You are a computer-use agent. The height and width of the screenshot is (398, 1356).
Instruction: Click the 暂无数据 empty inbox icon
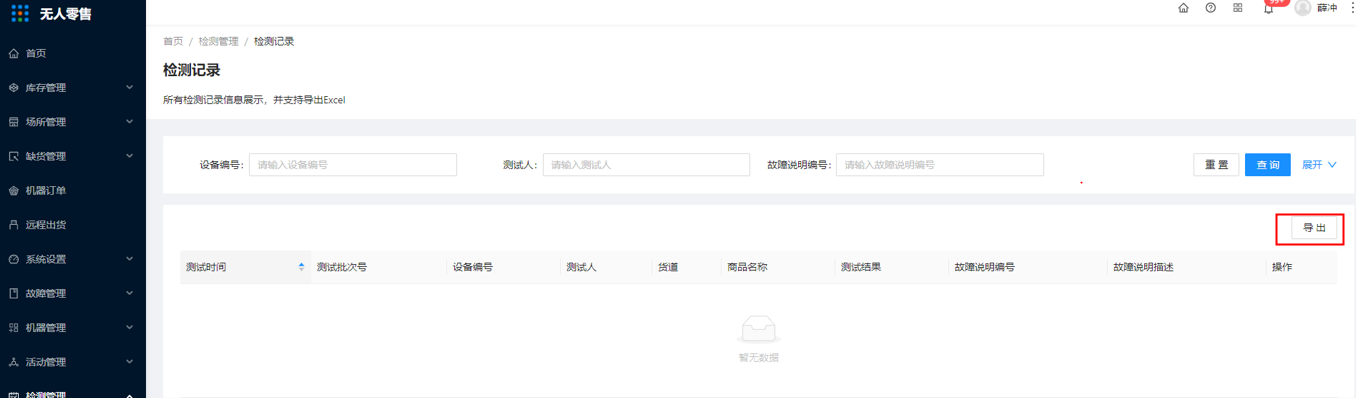(x=759, y=329)
